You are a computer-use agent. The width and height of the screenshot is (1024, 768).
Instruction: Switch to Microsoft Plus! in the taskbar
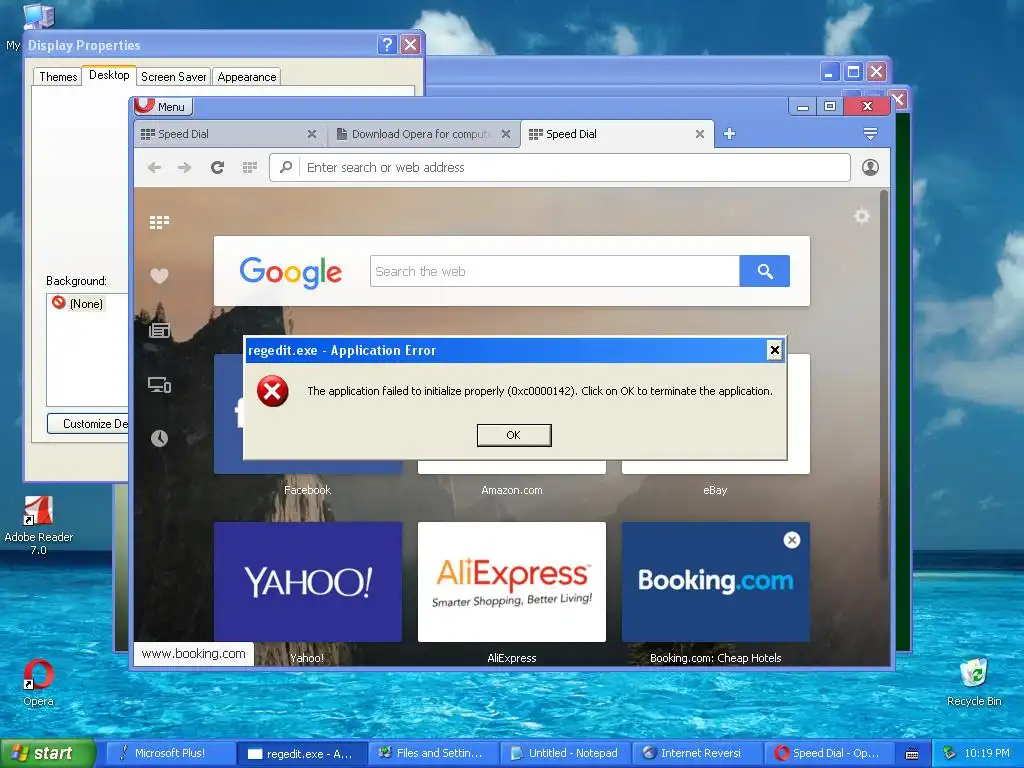(170, 753)
